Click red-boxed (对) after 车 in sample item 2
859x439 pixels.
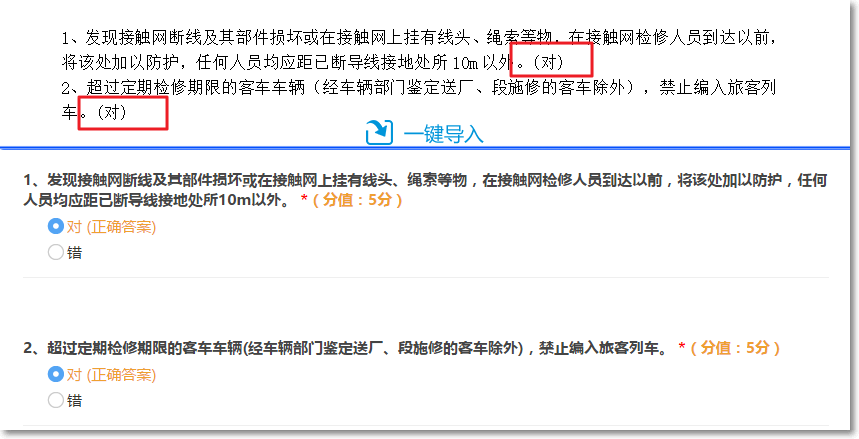point(123,113)
